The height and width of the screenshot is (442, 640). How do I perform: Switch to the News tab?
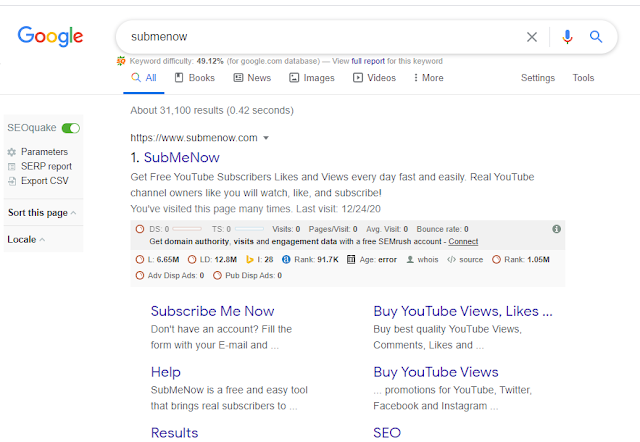pos(252,78)
